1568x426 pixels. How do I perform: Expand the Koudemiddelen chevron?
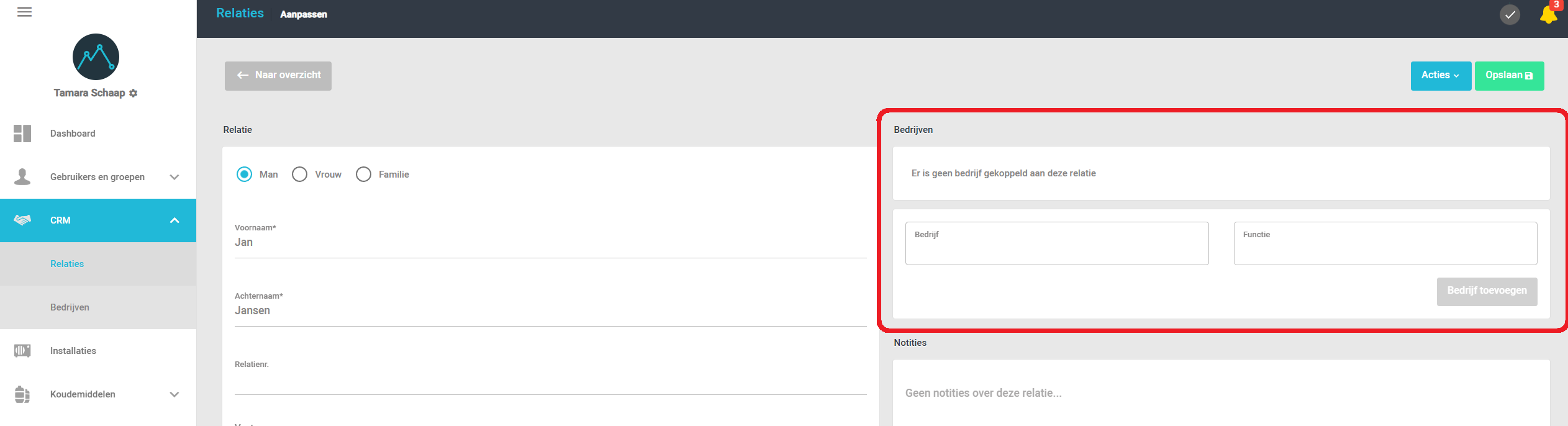click(x=174, y=394)
